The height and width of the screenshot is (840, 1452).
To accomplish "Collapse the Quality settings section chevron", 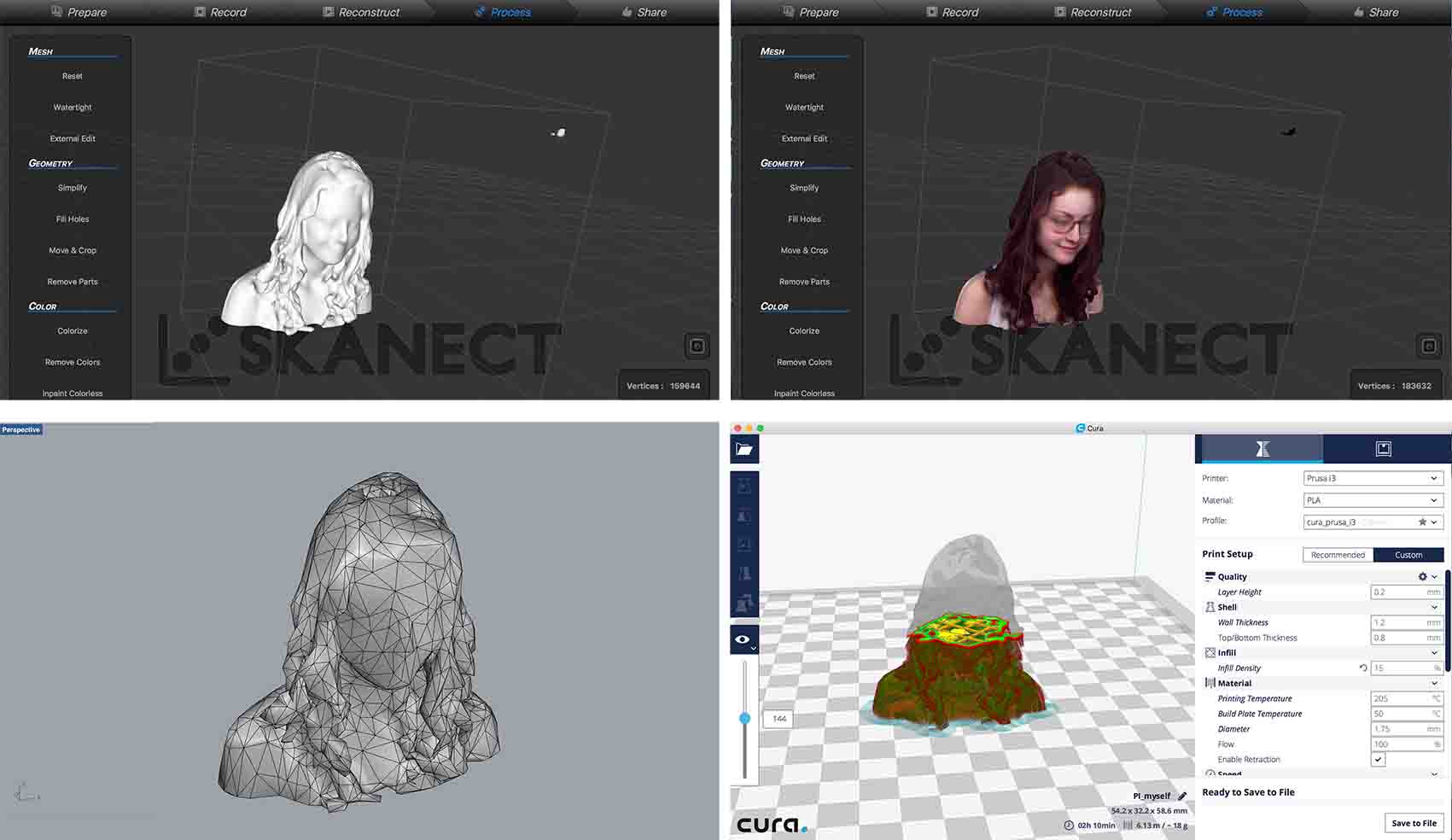I will pyautogui.click(x=1435, y=577).
